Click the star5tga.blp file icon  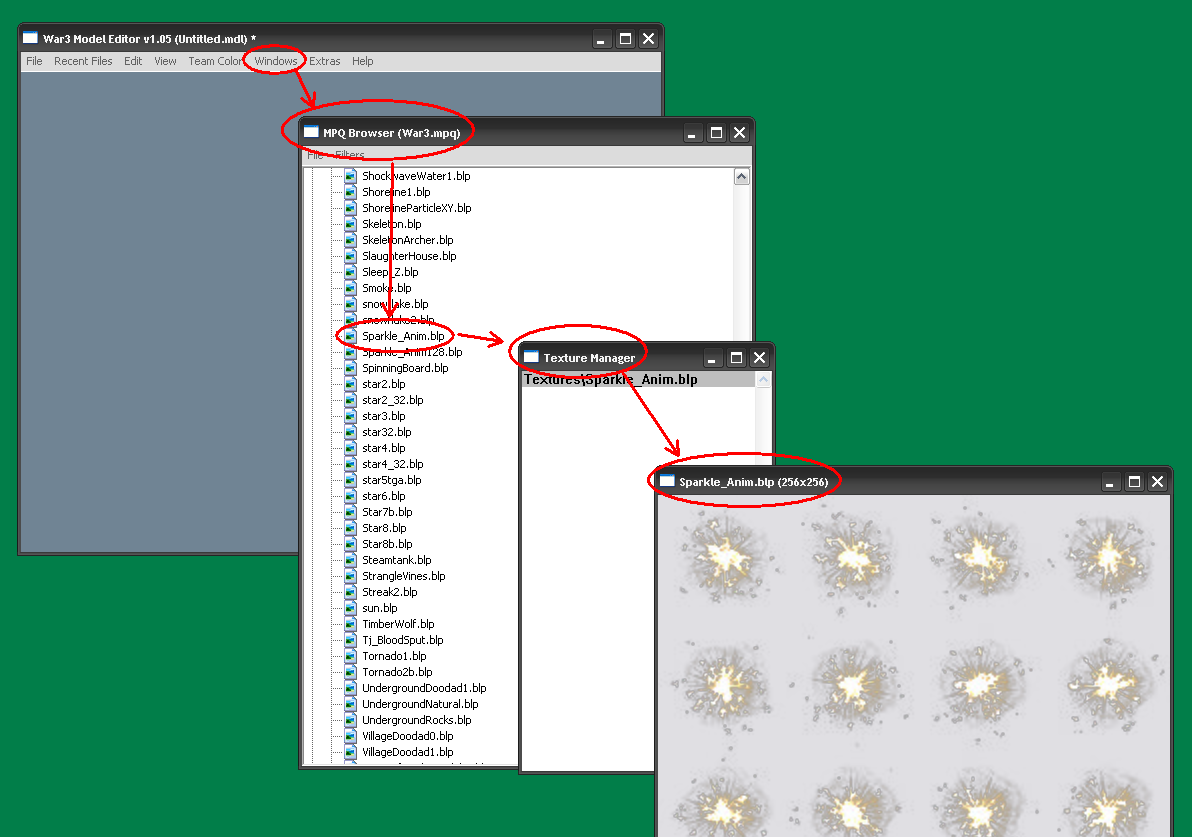click(350, 479)
